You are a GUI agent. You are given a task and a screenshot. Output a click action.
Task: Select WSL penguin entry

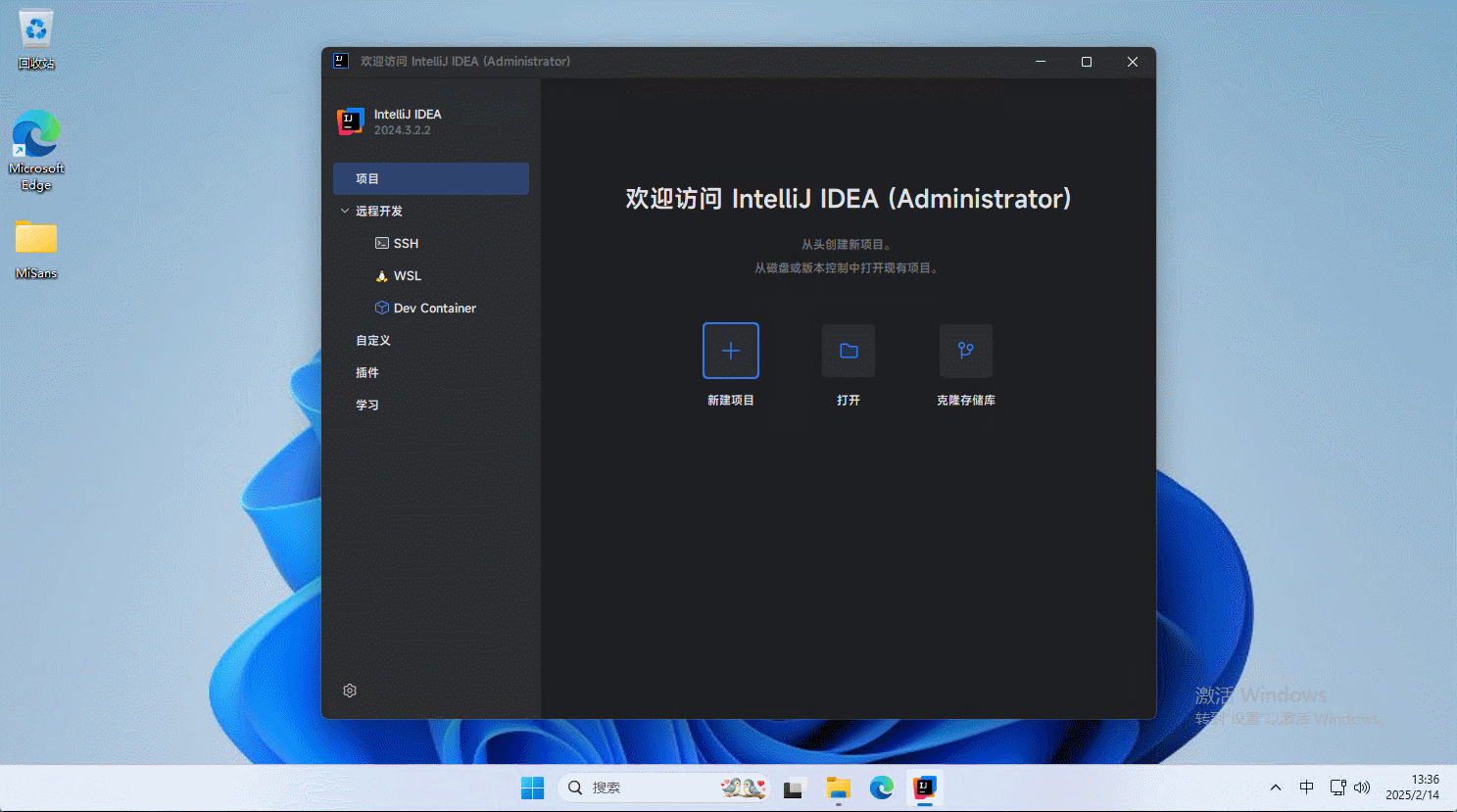(x=407, y=275)
